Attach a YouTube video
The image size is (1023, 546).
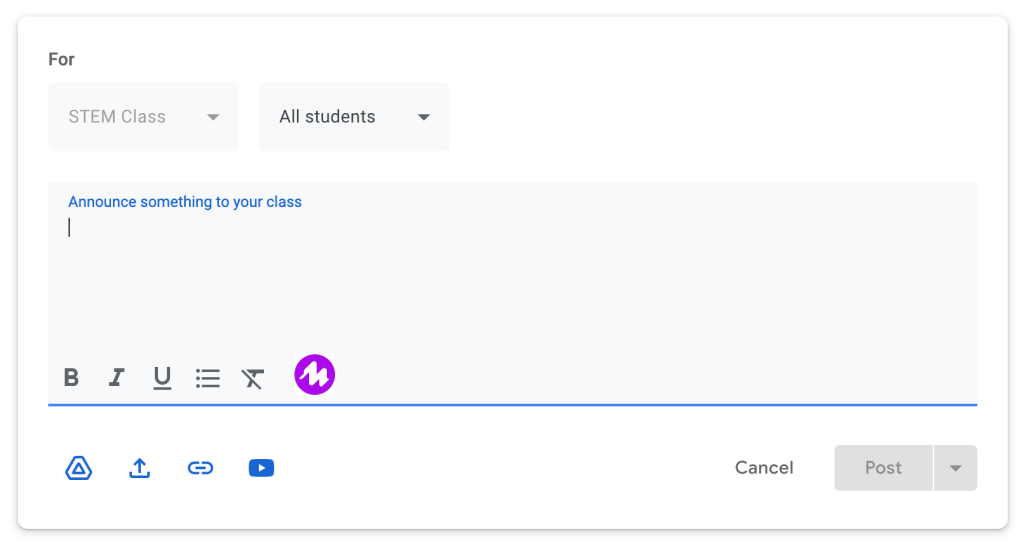pos(261,468)
